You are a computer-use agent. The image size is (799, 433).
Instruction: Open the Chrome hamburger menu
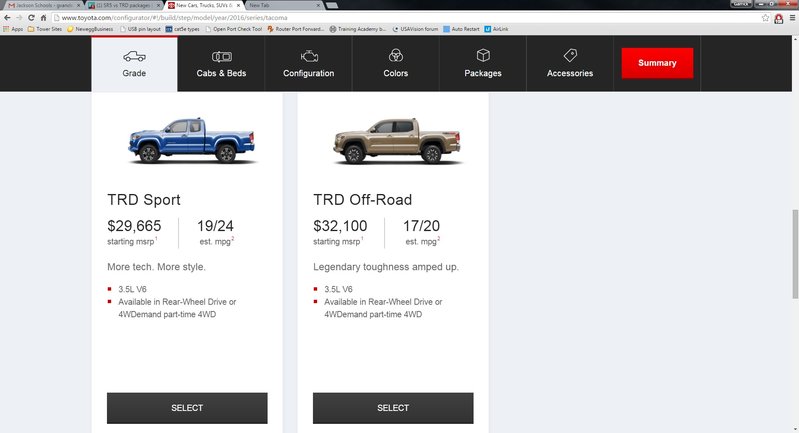coord(792,18)
